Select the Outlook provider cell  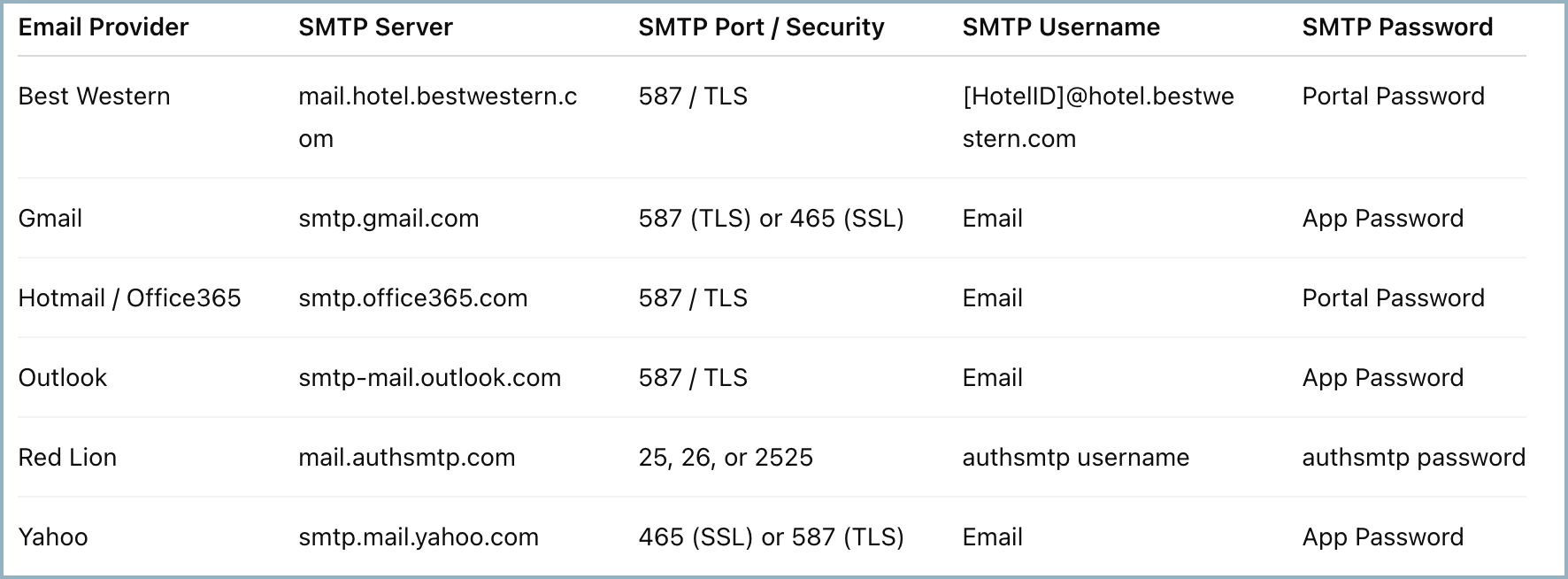tap(62, 378)
